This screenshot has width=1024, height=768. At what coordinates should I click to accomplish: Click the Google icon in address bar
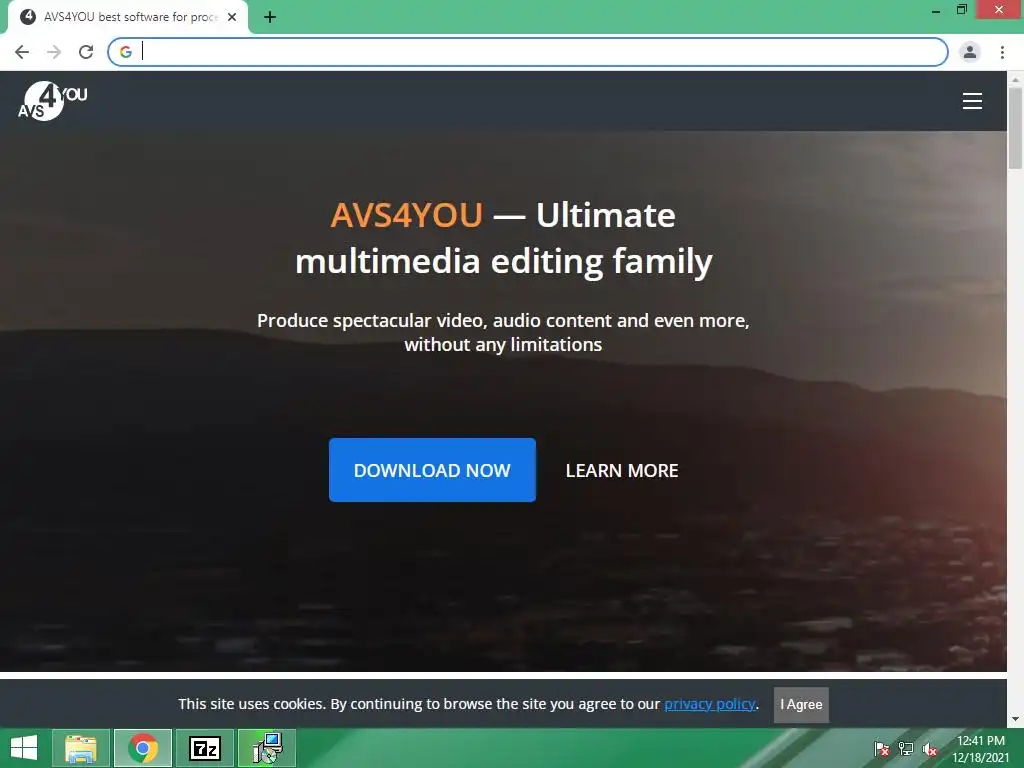126,52
